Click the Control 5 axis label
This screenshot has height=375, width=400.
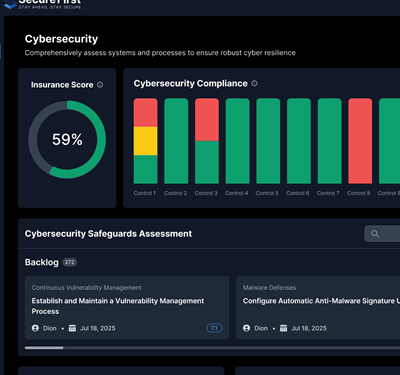(267, 193)
